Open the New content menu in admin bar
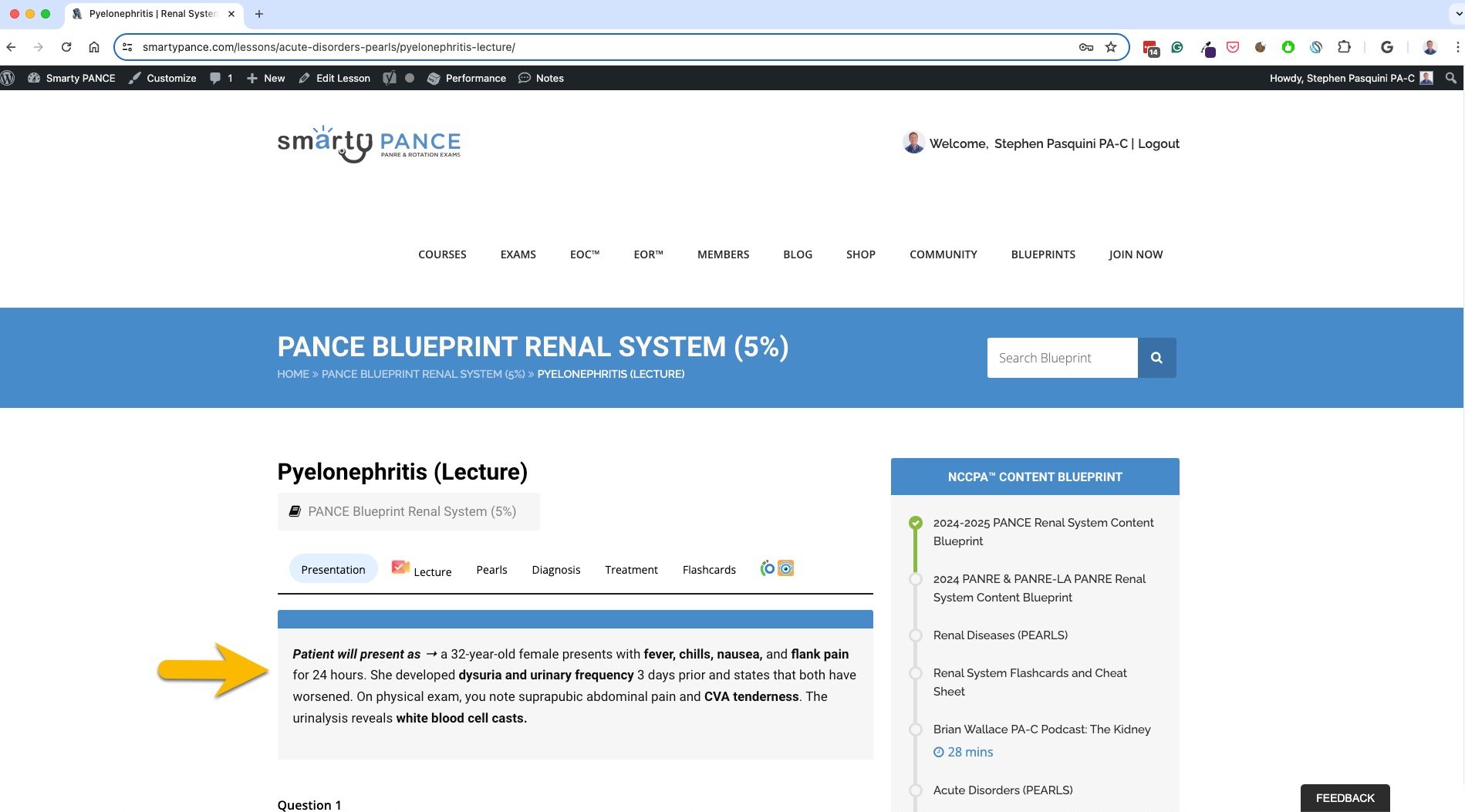1465x812 pixels. [265, 78]
